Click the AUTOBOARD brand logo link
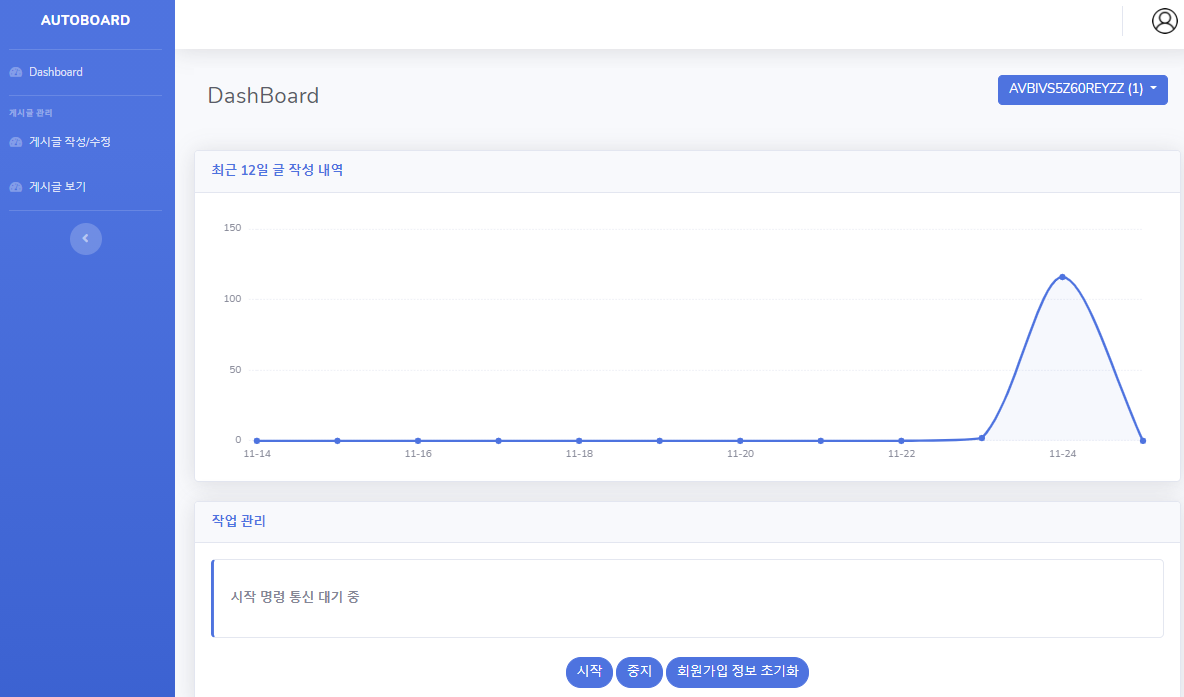1184x697 pixels. coord(86,20)
